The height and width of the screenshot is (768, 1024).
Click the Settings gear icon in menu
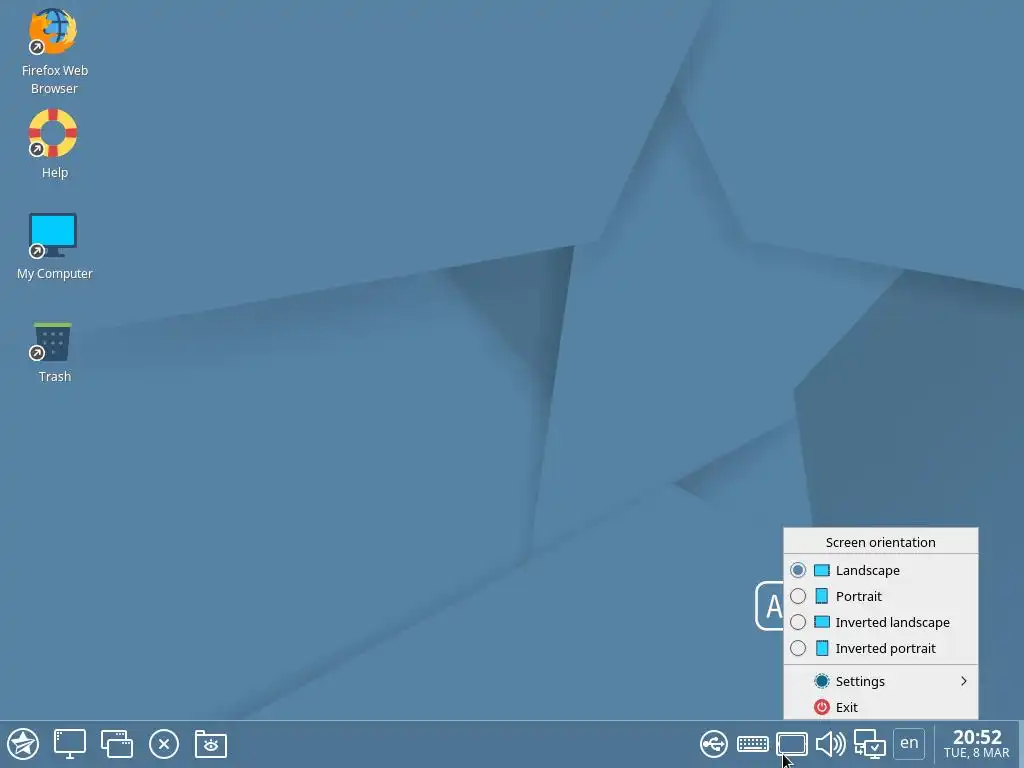tap(822, 681)
